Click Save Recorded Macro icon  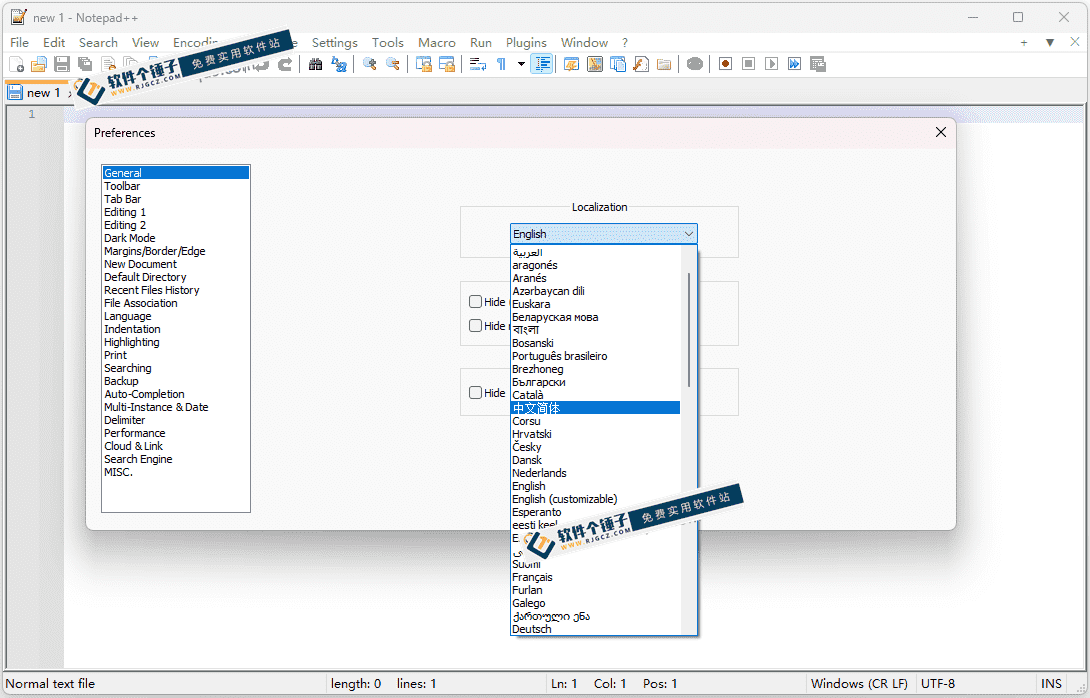pyautogui.click(x=818, y=64)
